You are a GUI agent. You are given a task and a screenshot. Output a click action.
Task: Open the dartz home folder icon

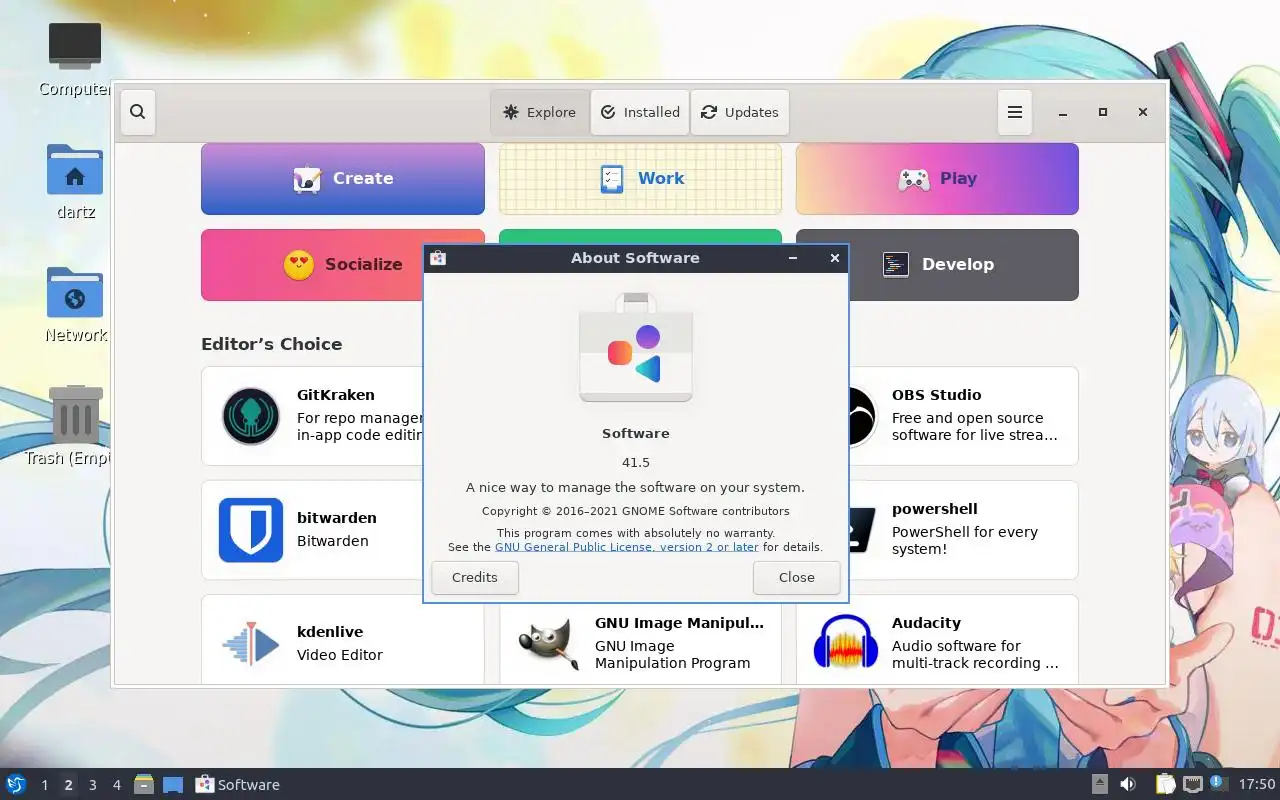(75, 170)
